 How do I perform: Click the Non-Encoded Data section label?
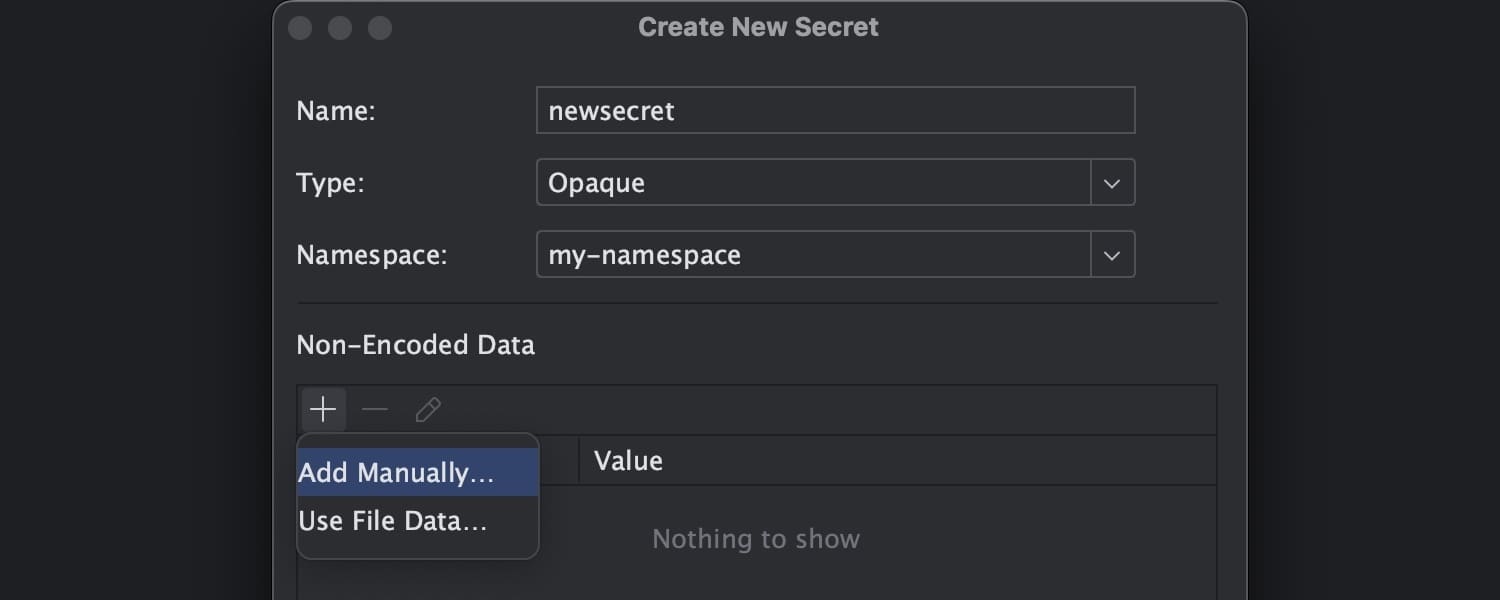click(x=415, y=344)
